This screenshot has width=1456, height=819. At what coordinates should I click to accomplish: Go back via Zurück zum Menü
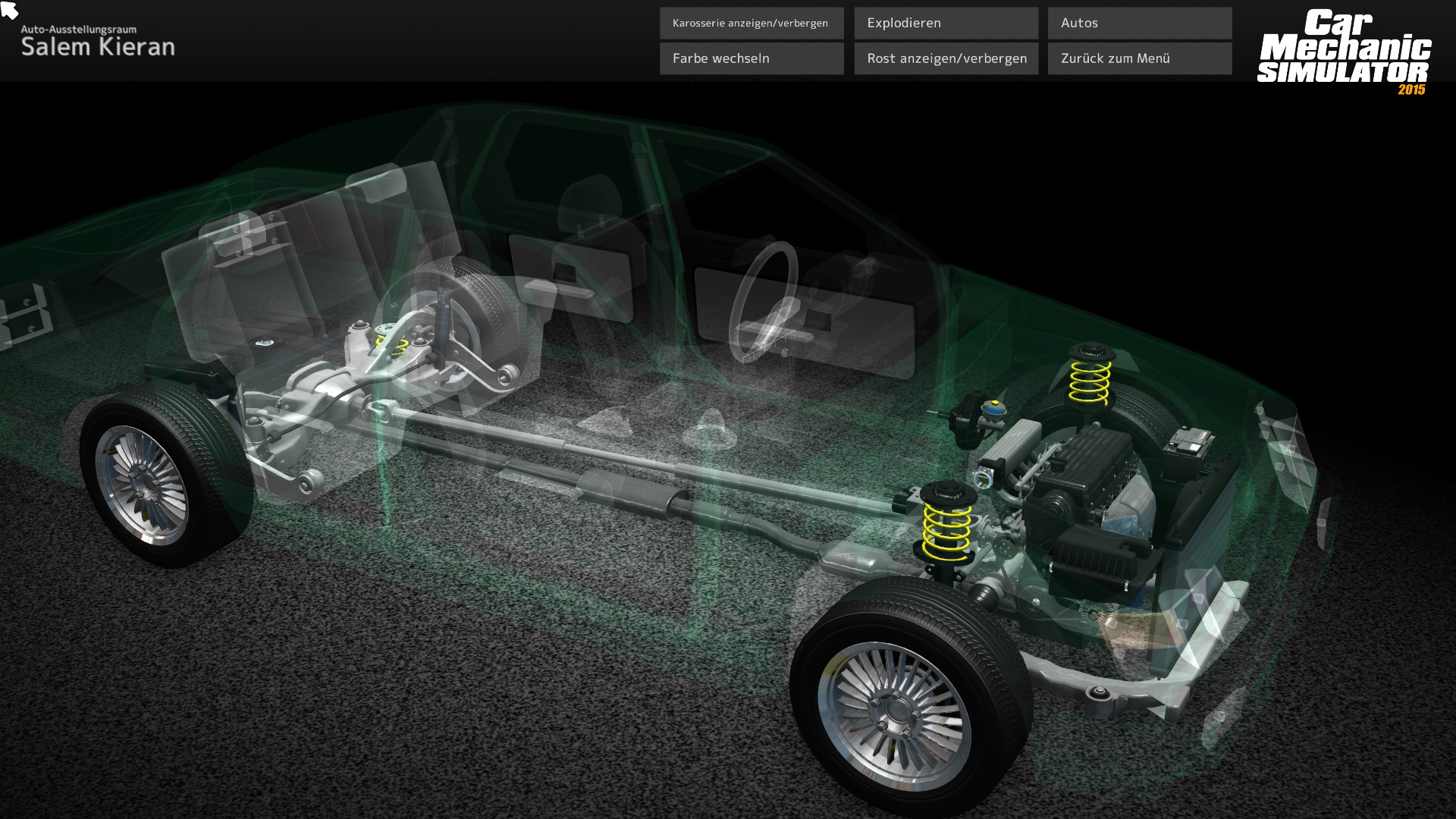(x=1139, y=58)
